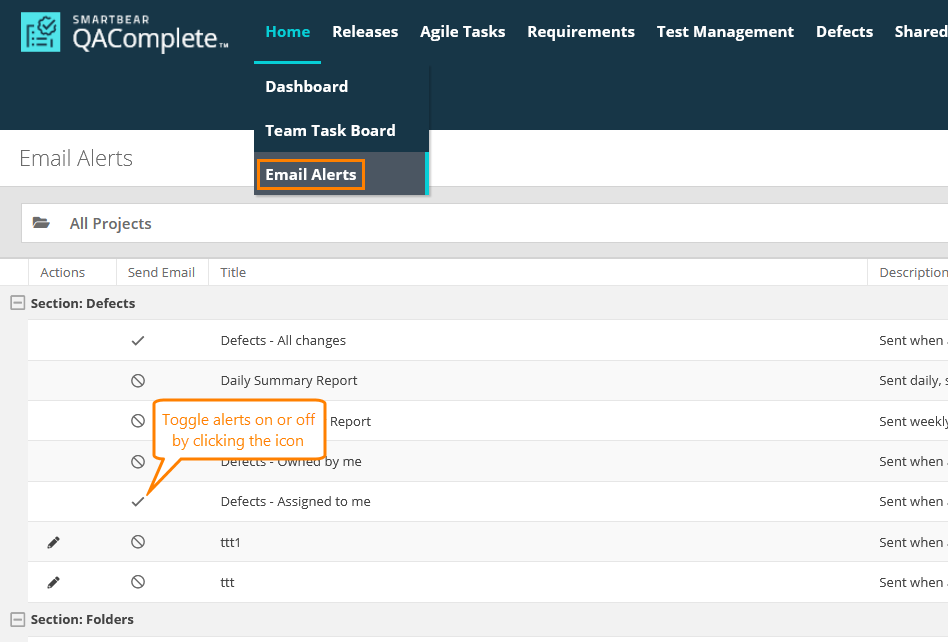Screen dimensions: 948x642
Task: Go to the Test Management tab
Action: click(725, 32)
